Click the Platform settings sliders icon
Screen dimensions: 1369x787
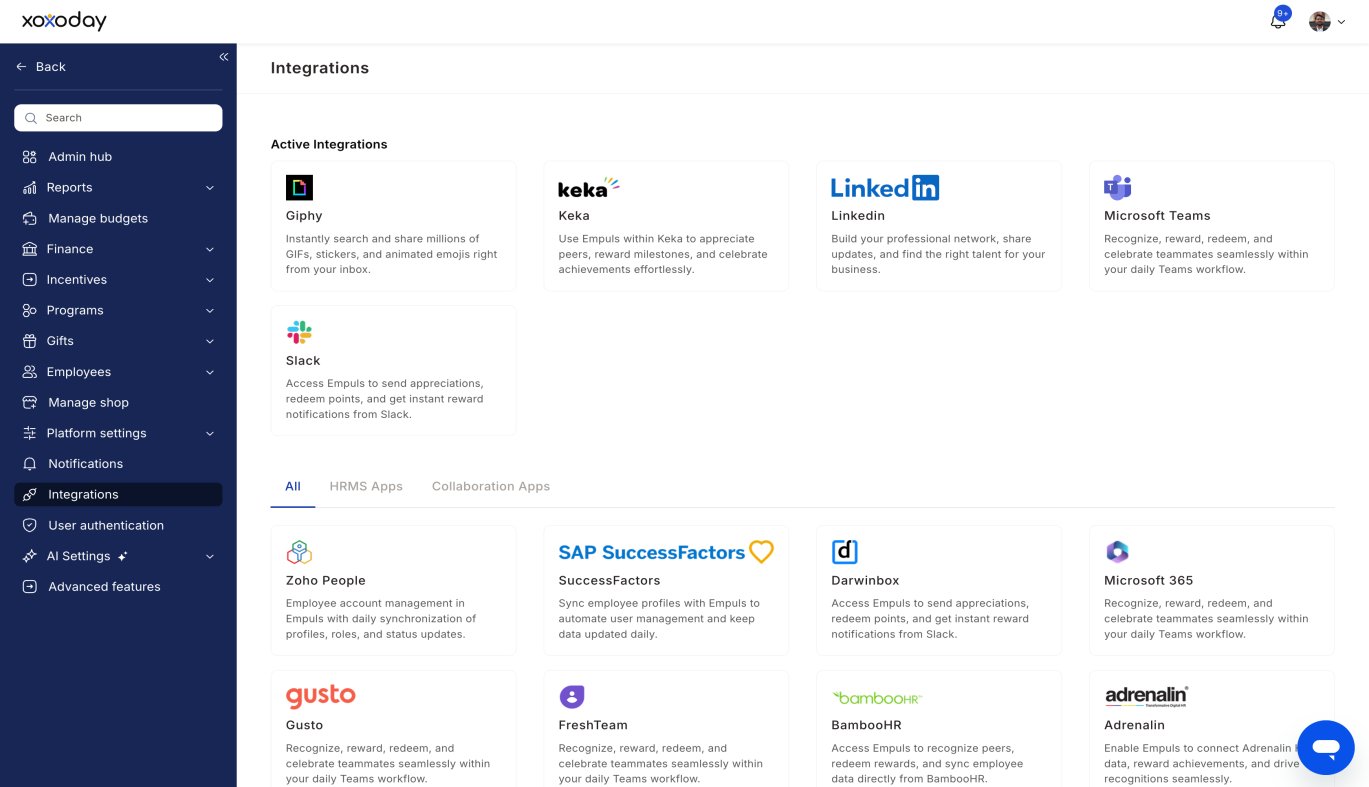coord(30,433)
